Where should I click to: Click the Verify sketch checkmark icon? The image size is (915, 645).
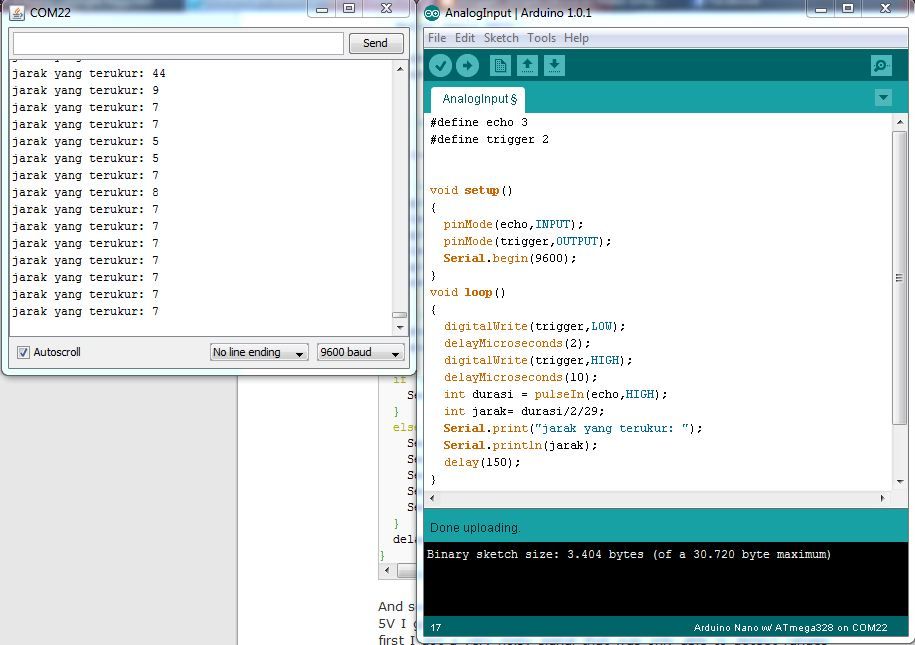pos(440,66)
